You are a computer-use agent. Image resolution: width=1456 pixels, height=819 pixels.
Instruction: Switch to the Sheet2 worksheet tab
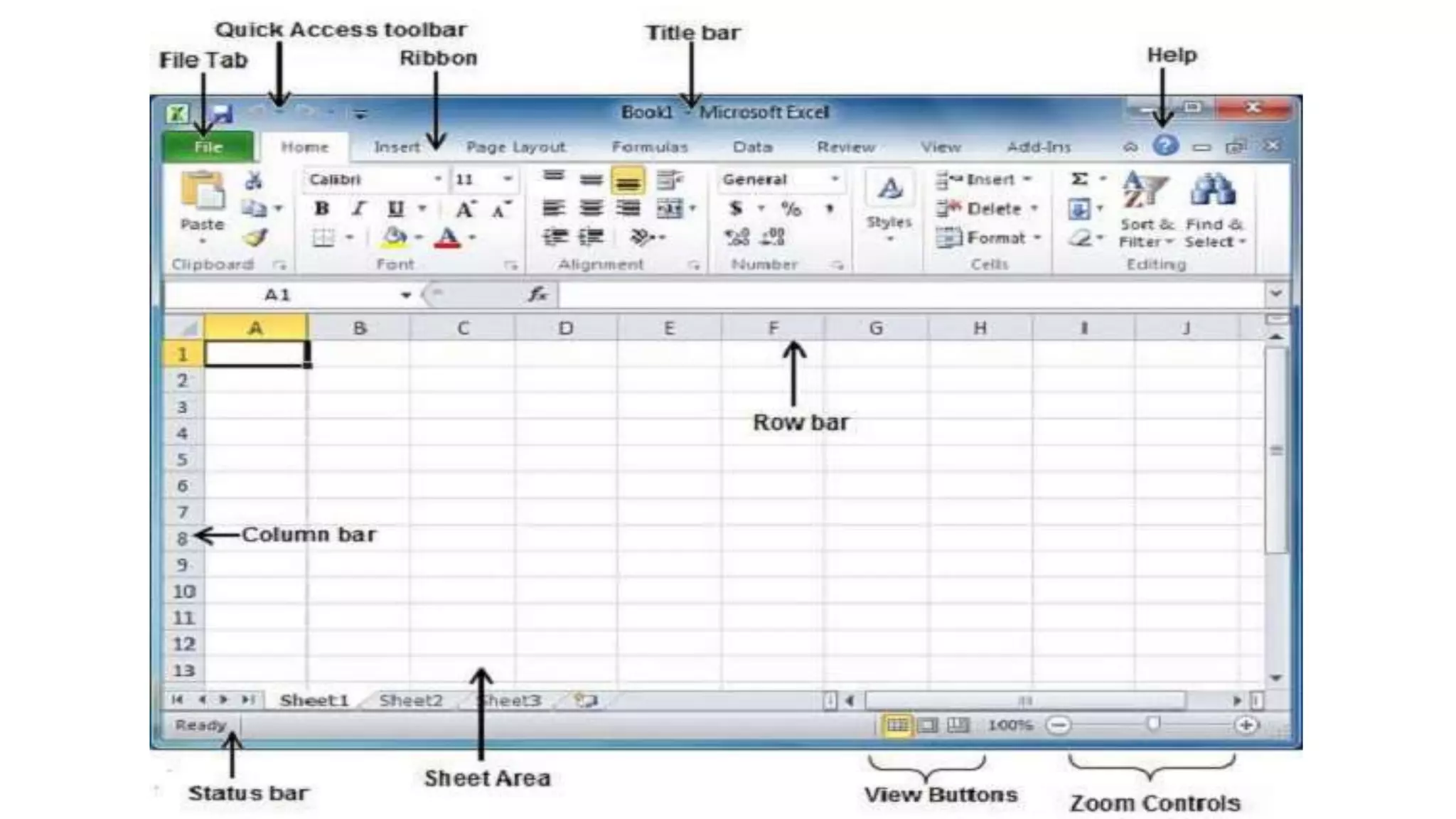click(x=411, y=700)
